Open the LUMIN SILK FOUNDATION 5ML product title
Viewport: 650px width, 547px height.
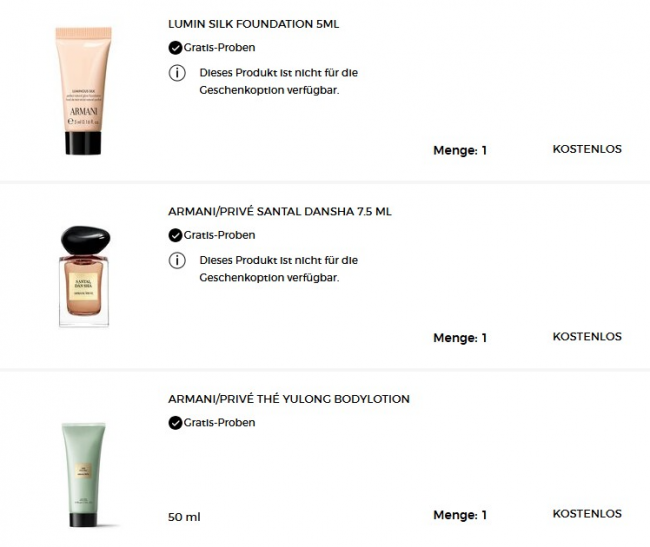tap(254, 24)
